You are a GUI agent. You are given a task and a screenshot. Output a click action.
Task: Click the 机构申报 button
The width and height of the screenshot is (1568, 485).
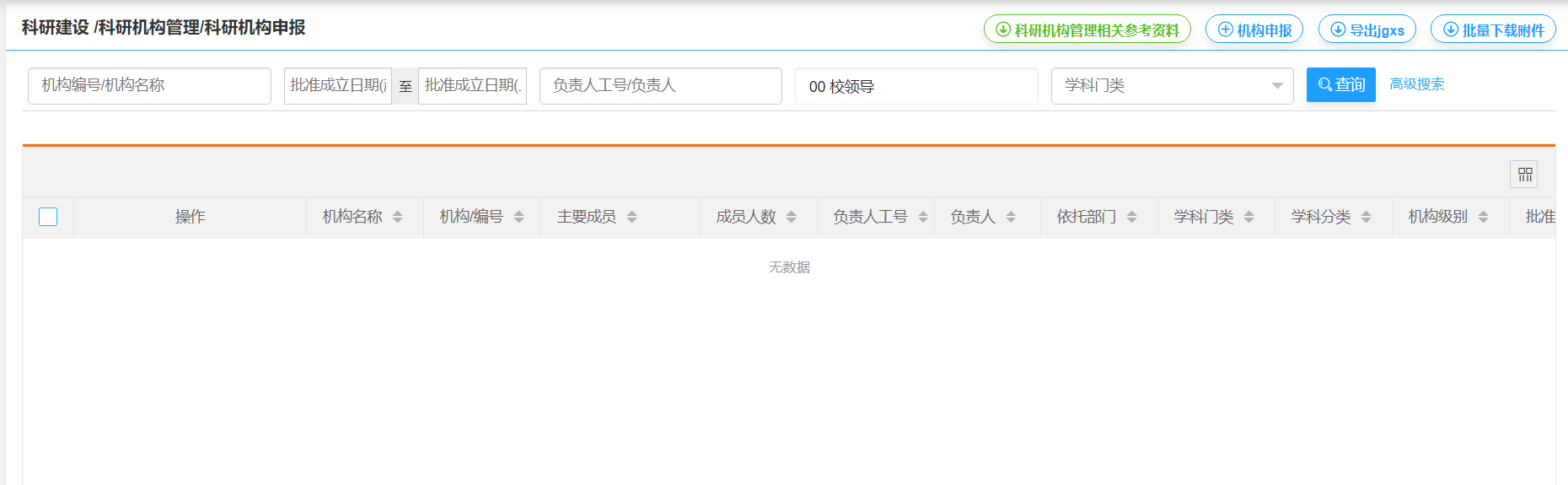click(x=1254, y=30)
